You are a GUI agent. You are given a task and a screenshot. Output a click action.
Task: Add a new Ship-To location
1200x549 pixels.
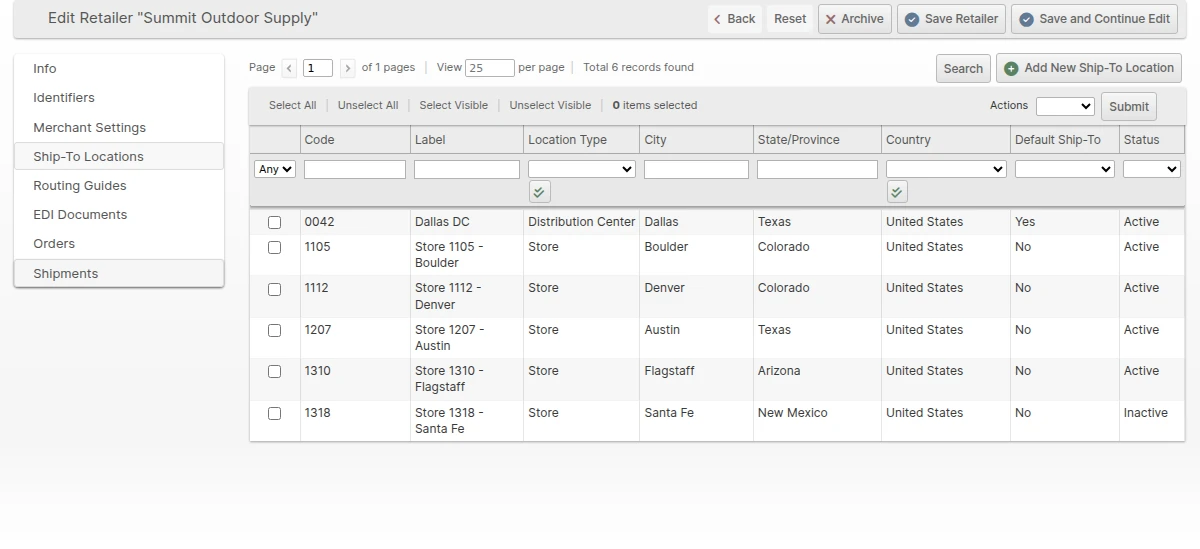click(1089, 68)
